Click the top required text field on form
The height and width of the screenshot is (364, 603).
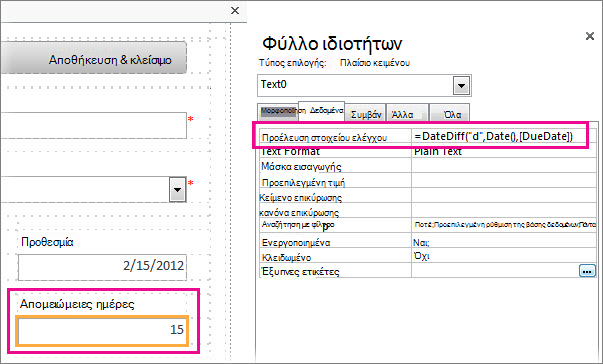pyautogui.click(x=93, y=125)
